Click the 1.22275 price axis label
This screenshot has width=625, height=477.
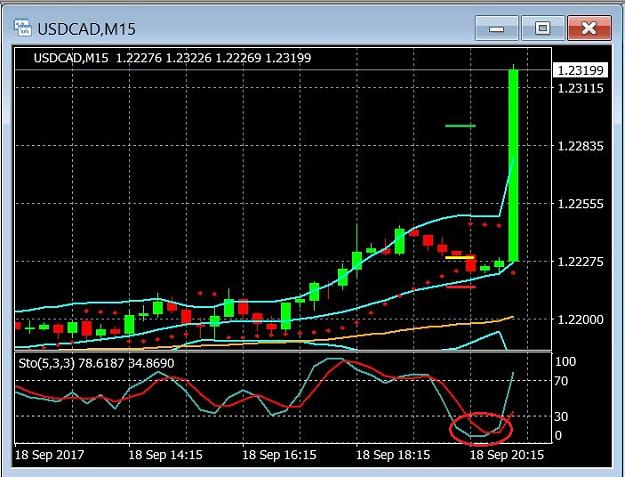coord(580,262)
